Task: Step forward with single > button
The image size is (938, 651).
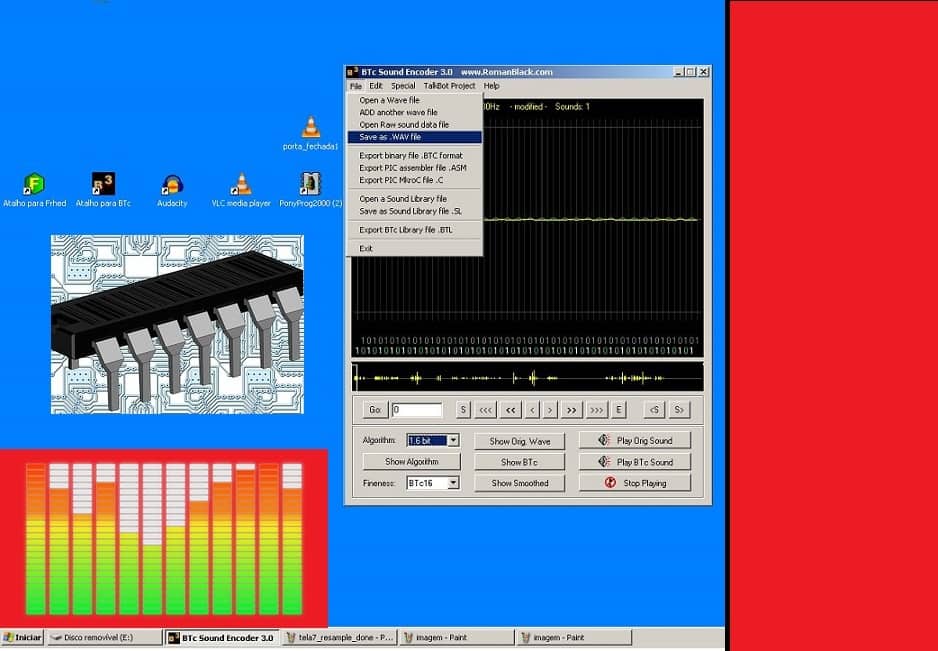Action: click(x=550, y=410)
